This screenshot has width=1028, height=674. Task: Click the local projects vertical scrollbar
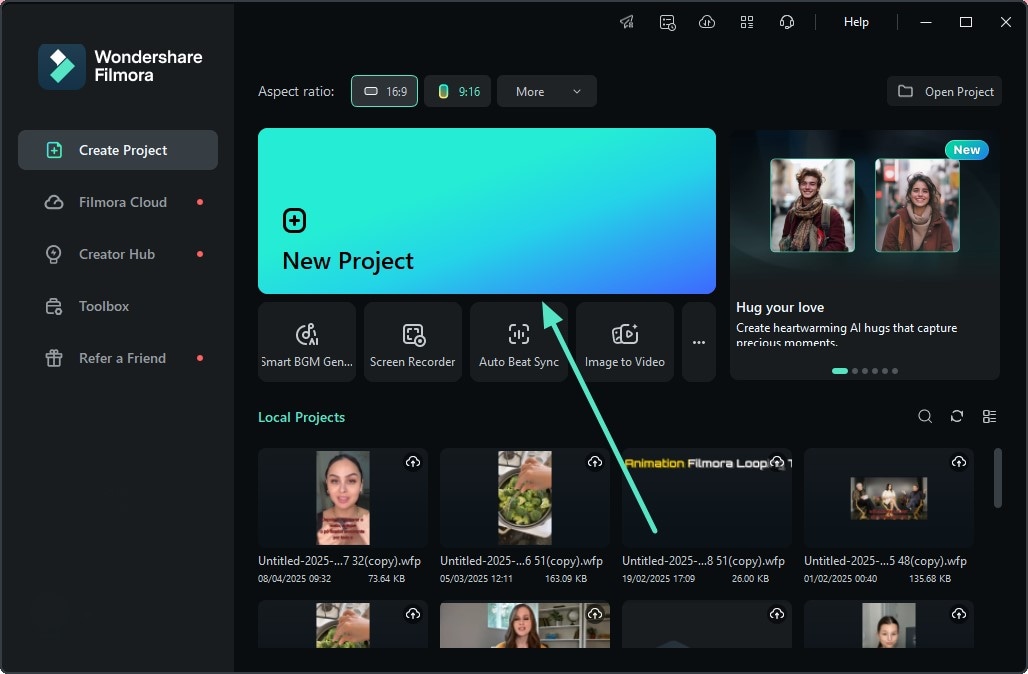point(997,478)
